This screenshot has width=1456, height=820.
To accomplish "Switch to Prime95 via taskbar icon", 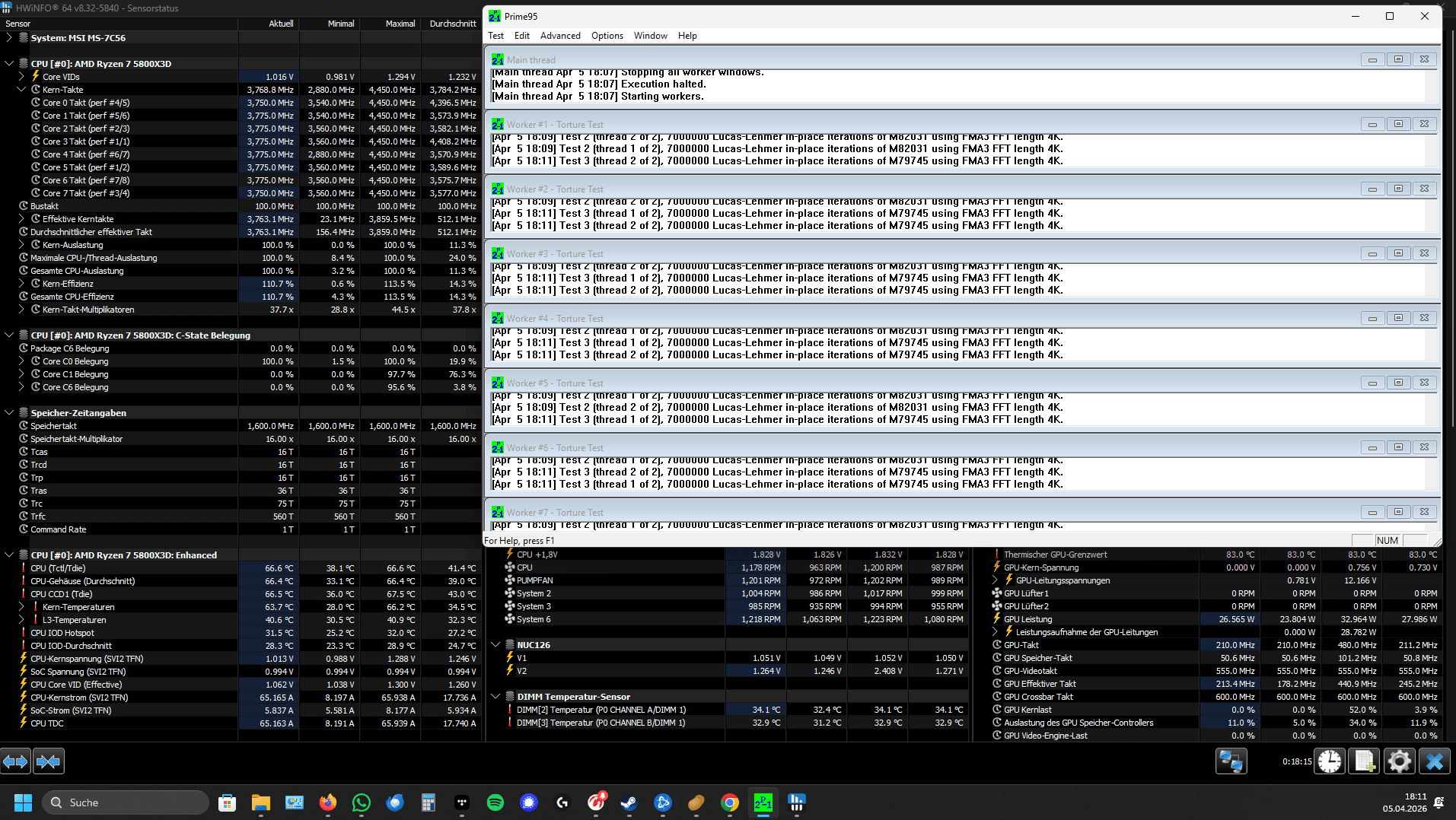I will click(763, 803).
